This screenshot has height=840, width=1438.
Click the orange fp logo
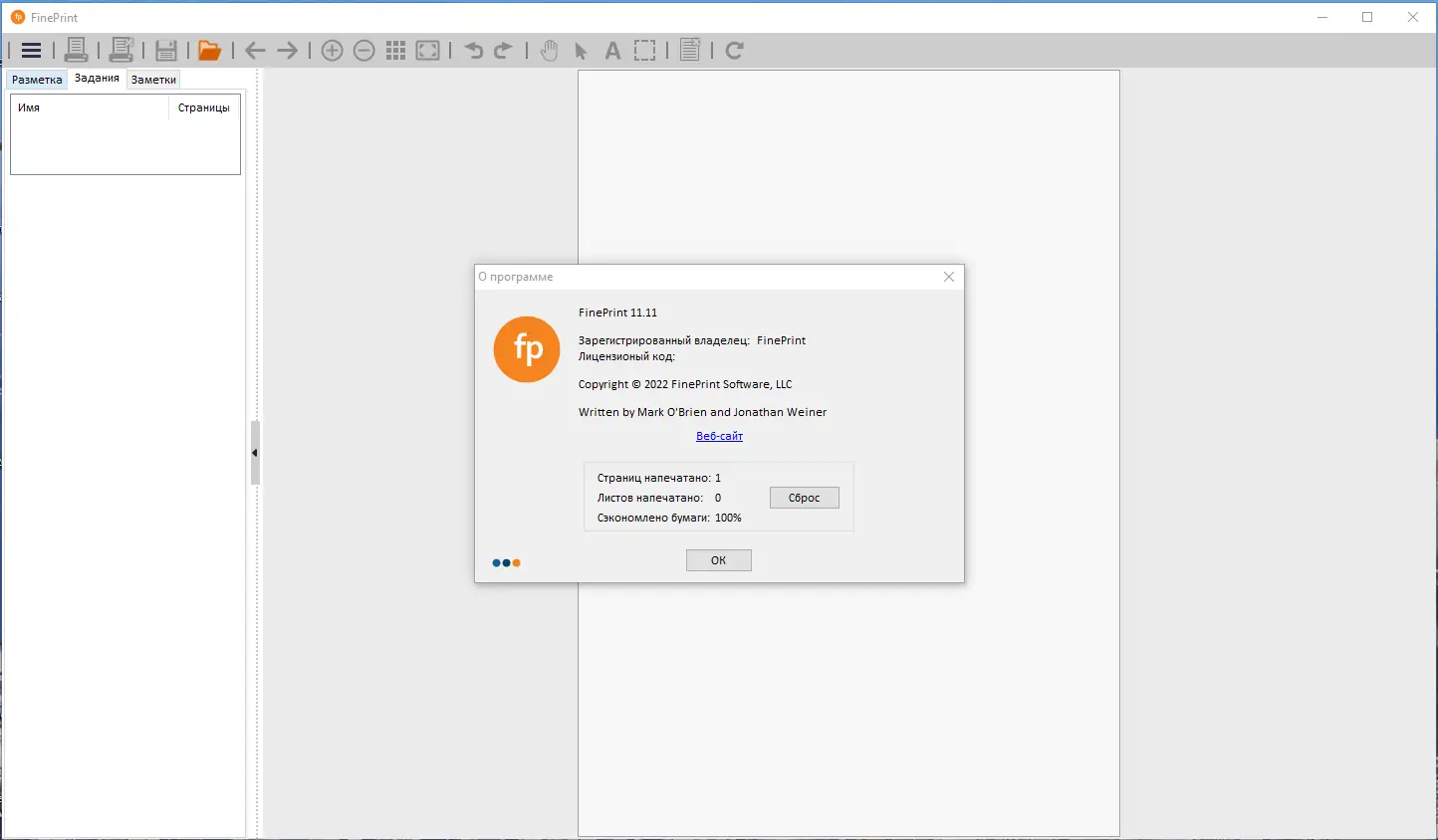click(x=527, y=349)
